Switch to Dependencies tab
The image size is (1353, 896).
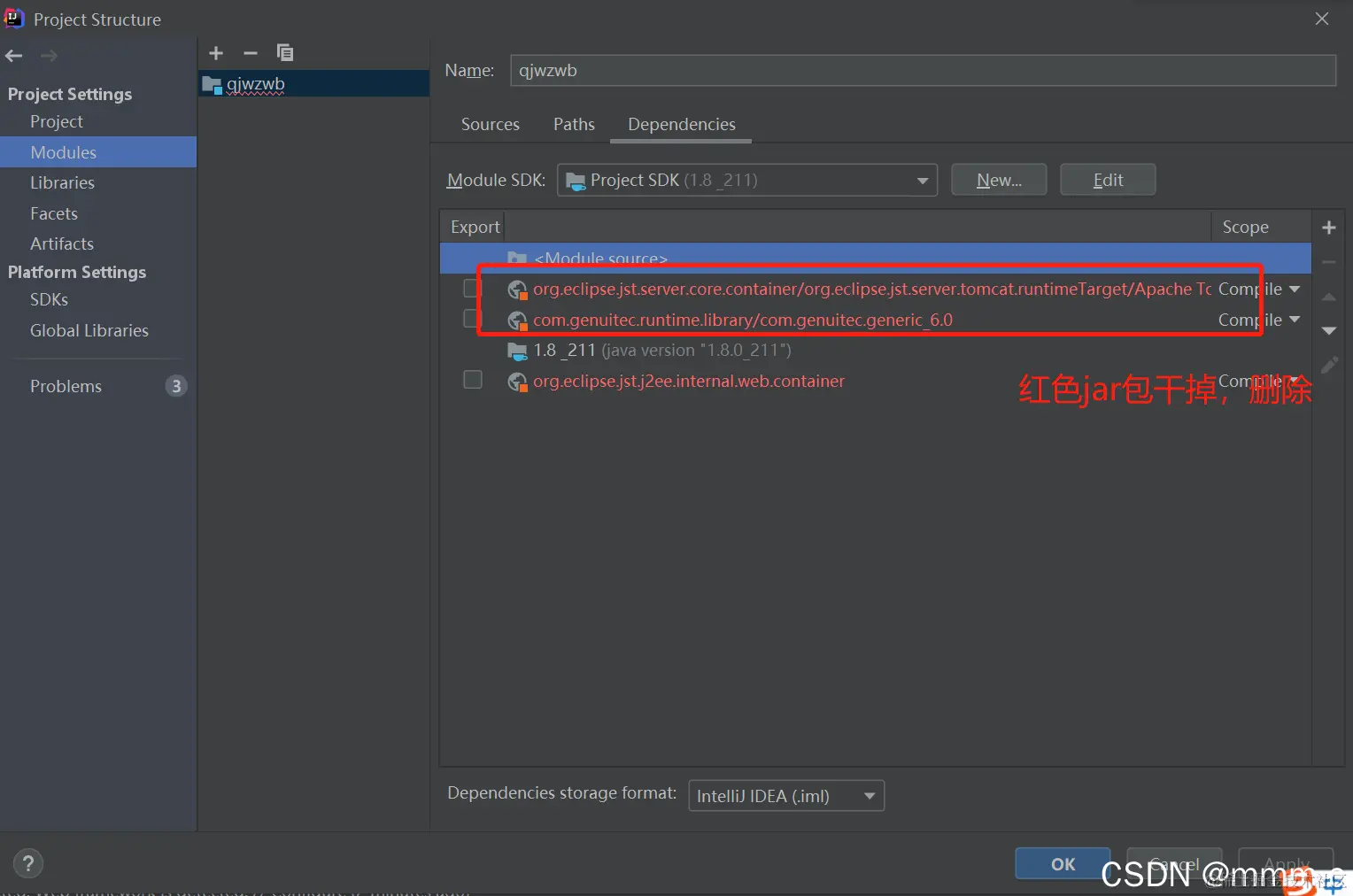(x=681, y=124)
